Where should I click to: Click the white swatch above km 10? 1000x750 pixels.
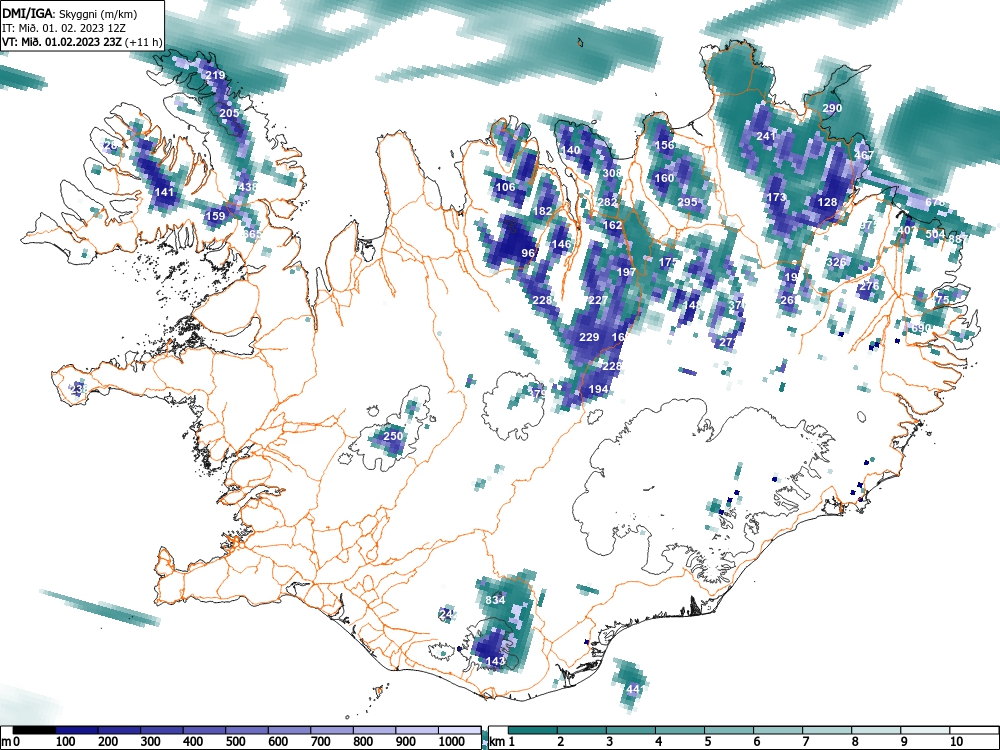click(974, 730)
